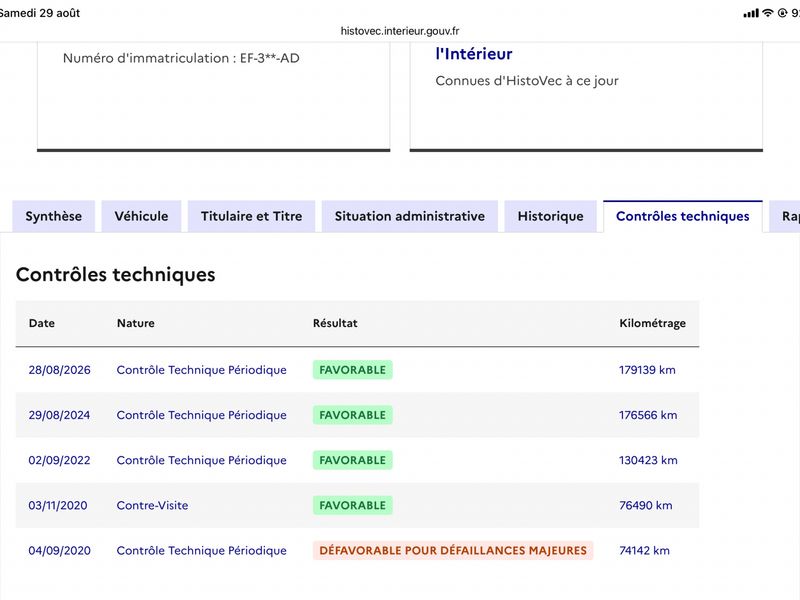Select the Contre-Visite row entry
Screen dimensions: 800x600
point(153,505)
